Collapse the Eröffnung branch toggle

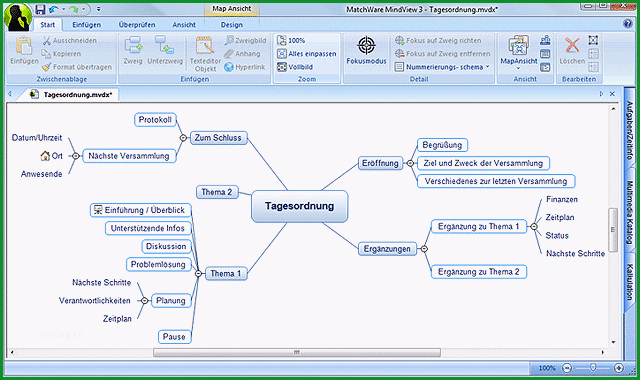pos(410,163)
